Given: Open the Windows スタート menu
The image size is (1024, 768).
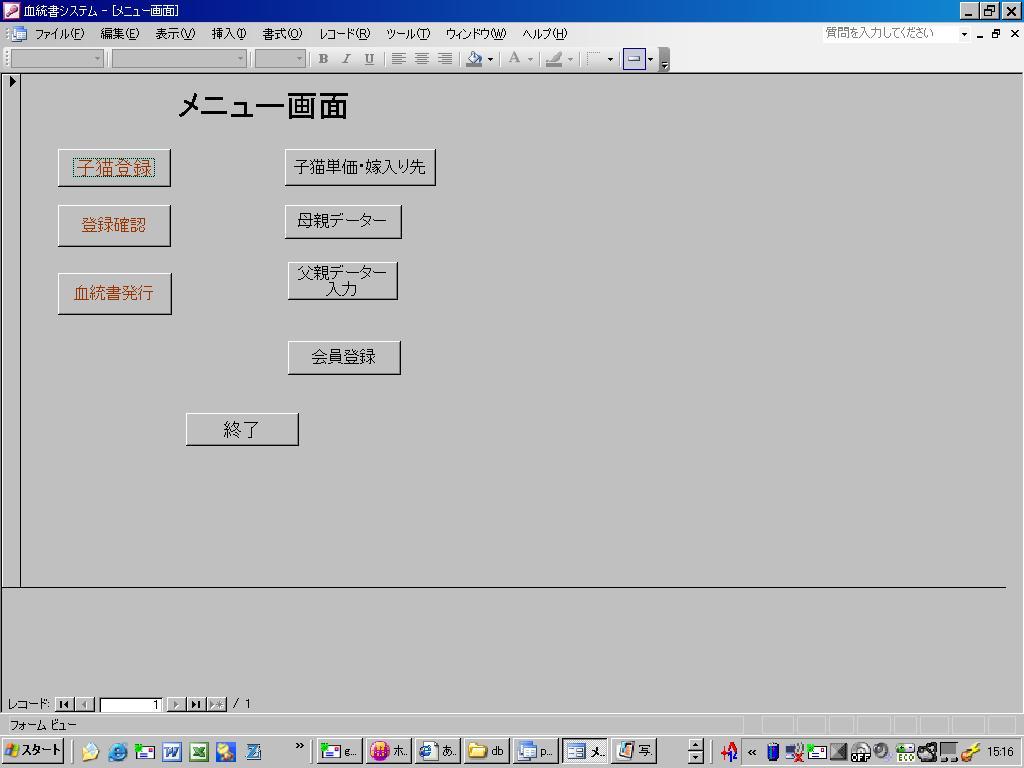Looking at the screenshot, I should click(33, 752).
